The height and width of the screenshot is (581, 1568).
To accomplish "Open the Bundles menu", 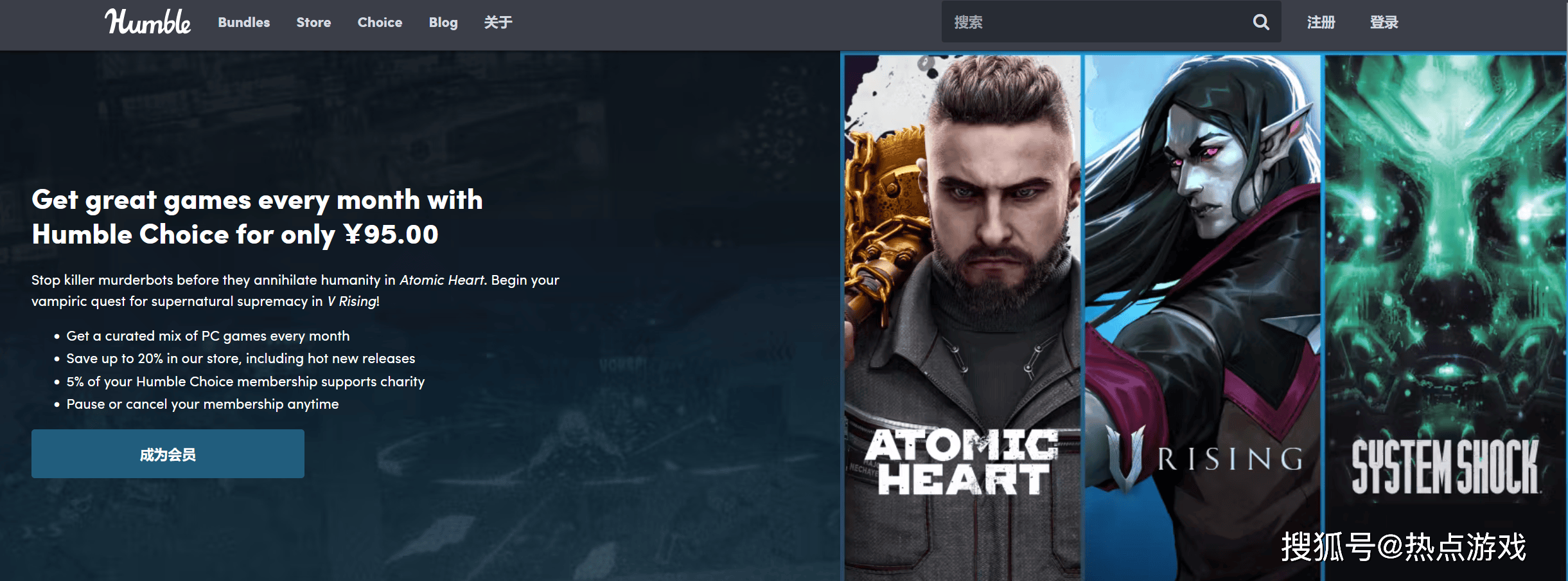I will 244,22.
